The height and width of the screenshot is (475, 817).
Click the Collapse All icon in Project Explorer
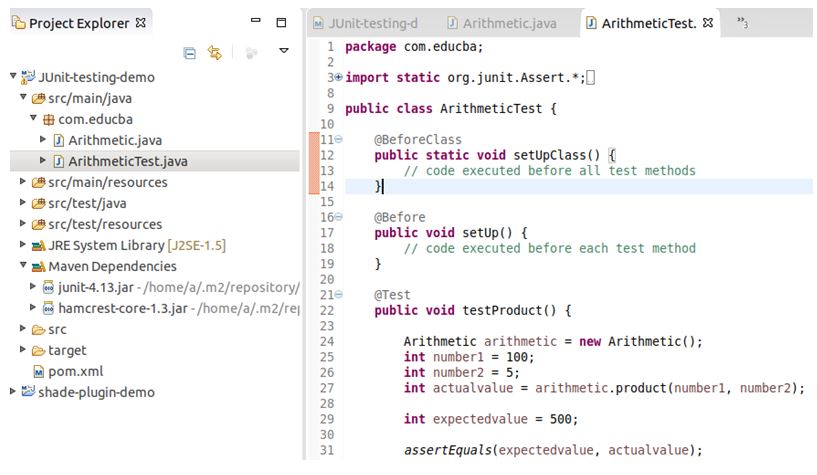pos(190,53)
